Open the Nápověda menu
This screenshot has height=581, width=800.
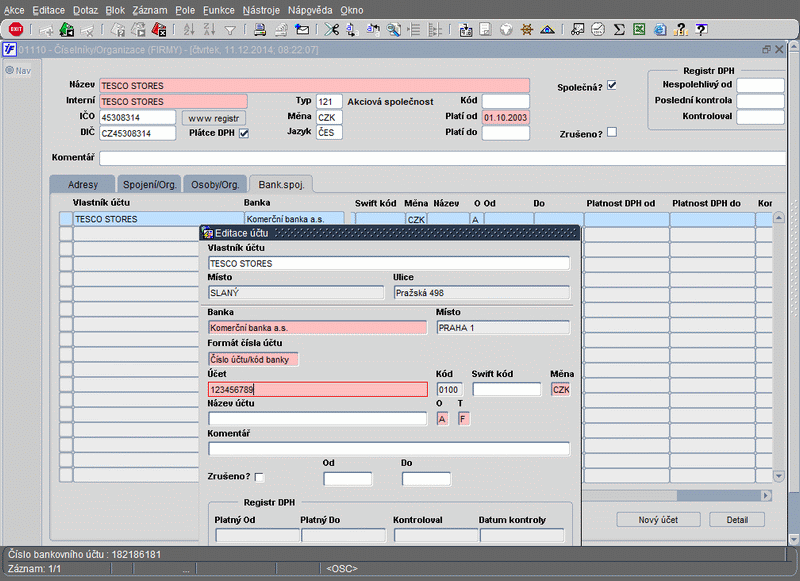[310, 10]
